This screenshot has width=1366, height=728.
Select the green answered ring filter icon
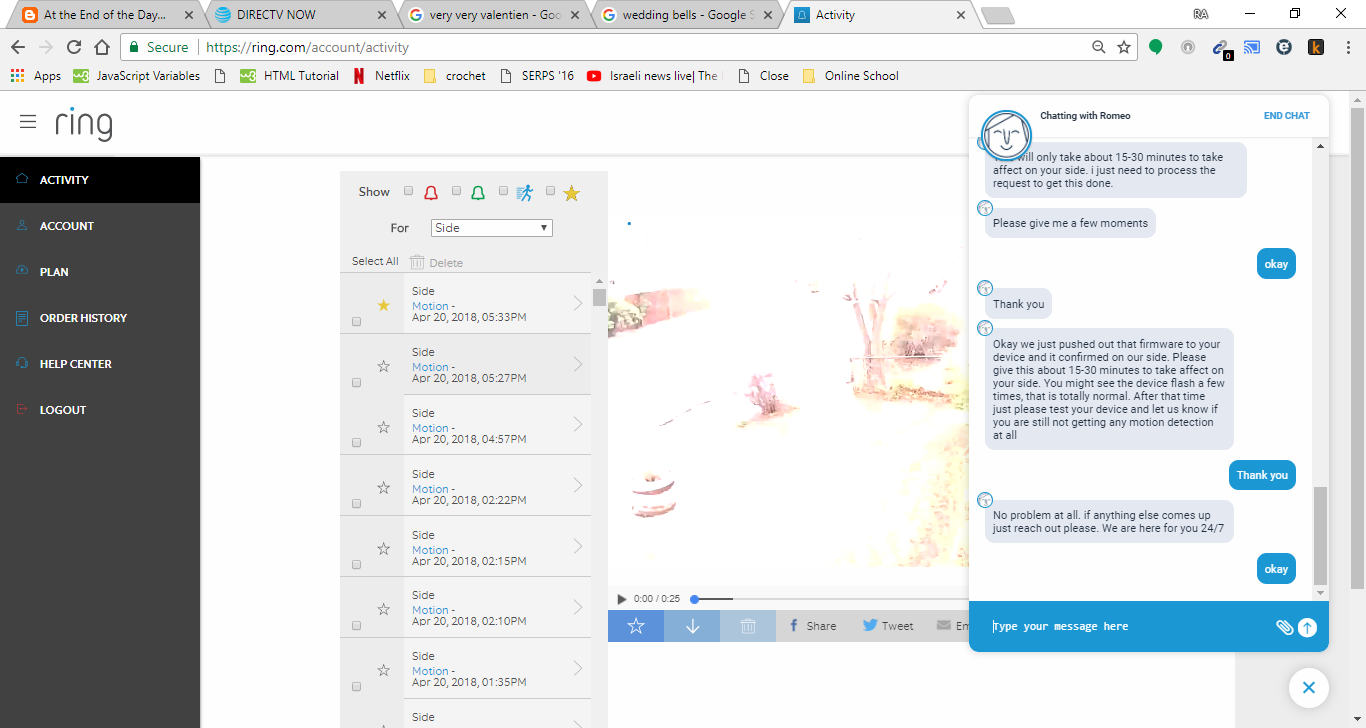coord(479,192)
